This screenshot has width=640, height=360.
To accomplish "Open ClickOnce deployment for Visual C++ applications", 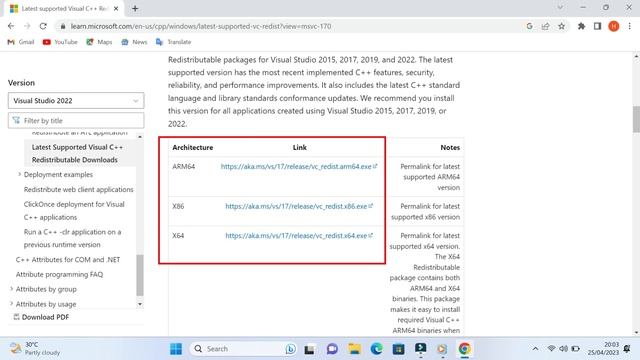I will (74, 211).
